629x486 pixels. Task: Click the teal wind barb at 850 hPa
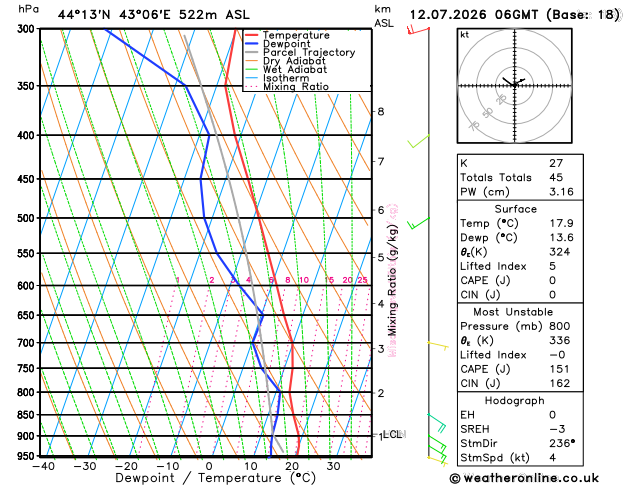437,423
